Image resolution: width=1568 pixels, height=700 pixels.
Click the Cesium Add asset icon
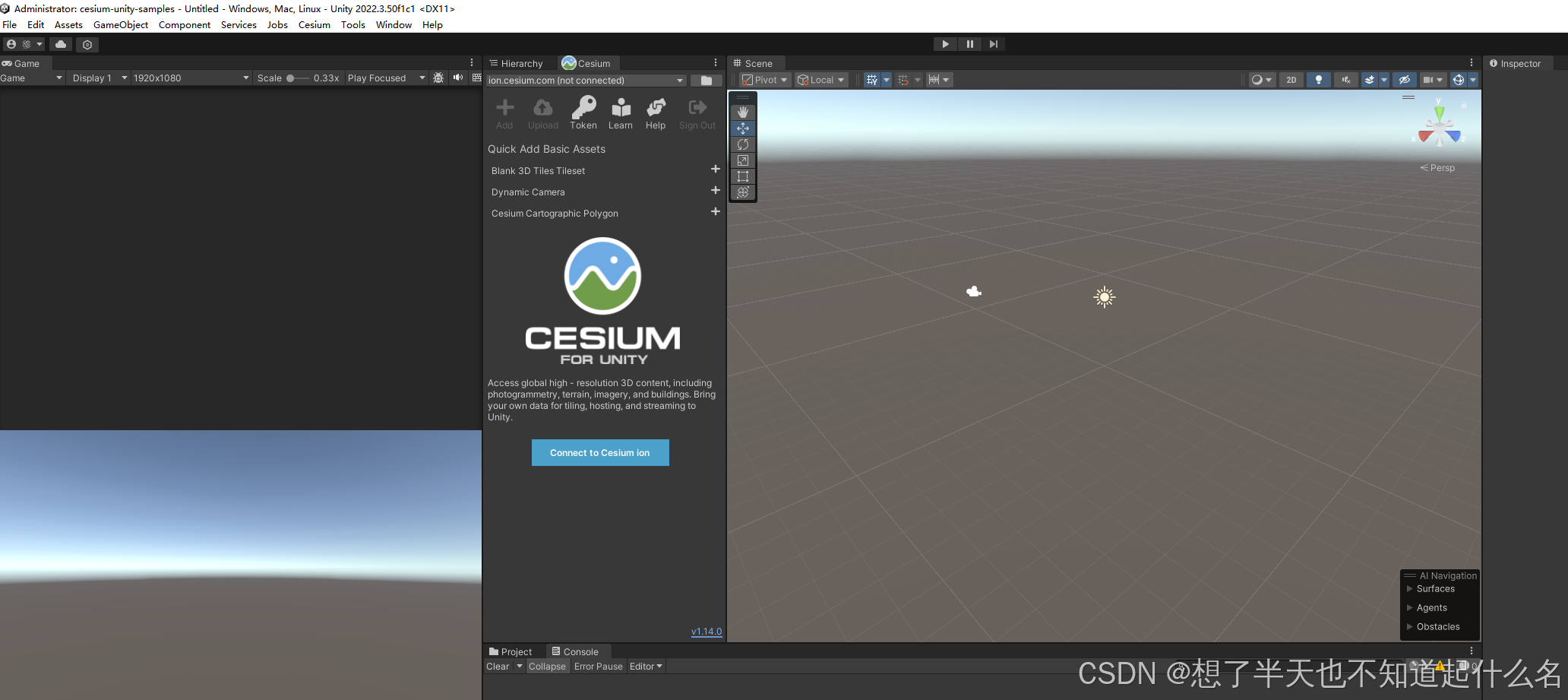(504, 113)
